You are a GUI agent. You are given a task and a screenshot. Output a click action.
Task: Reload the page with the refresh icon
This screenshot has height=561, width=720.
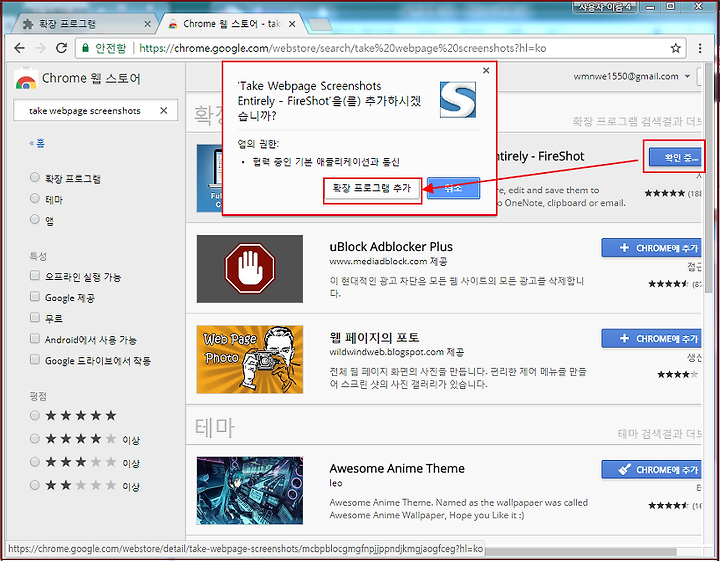coord(61,48)
